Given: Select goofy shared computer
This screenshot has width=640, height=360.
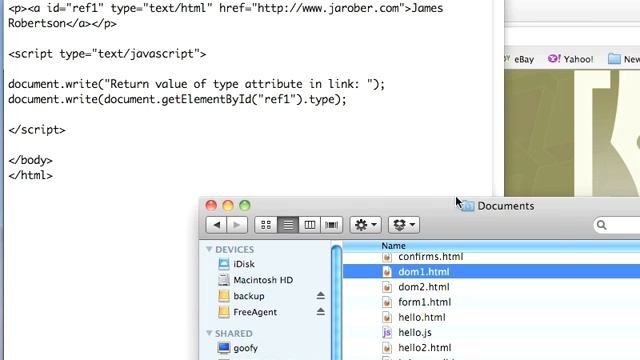Looking at the screenshot, I should coord(245,348).
